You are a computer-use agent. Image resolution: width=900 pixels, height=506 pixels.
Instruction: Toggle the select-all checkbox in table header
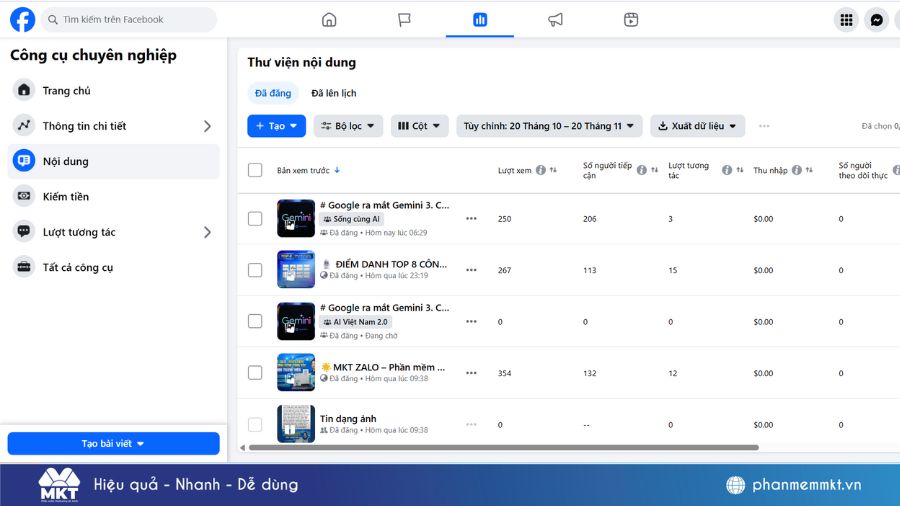[x=255, y=170]
